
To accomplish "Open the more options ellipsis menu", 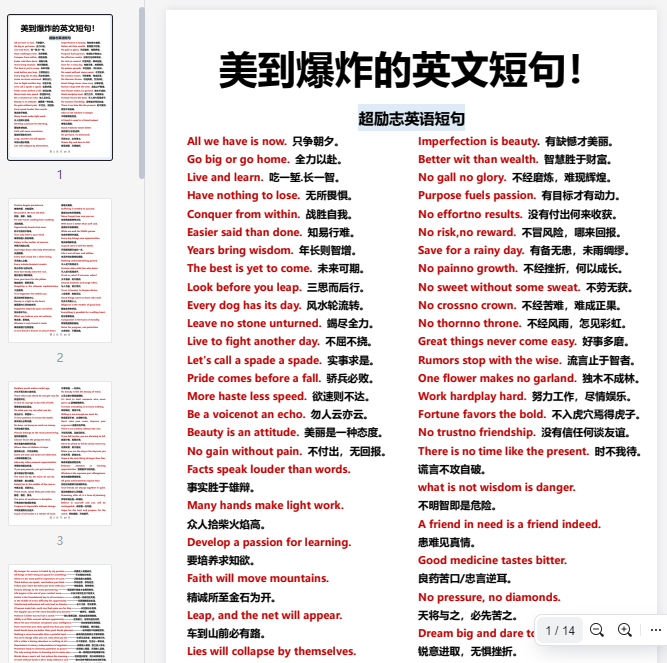I will 656,630.
